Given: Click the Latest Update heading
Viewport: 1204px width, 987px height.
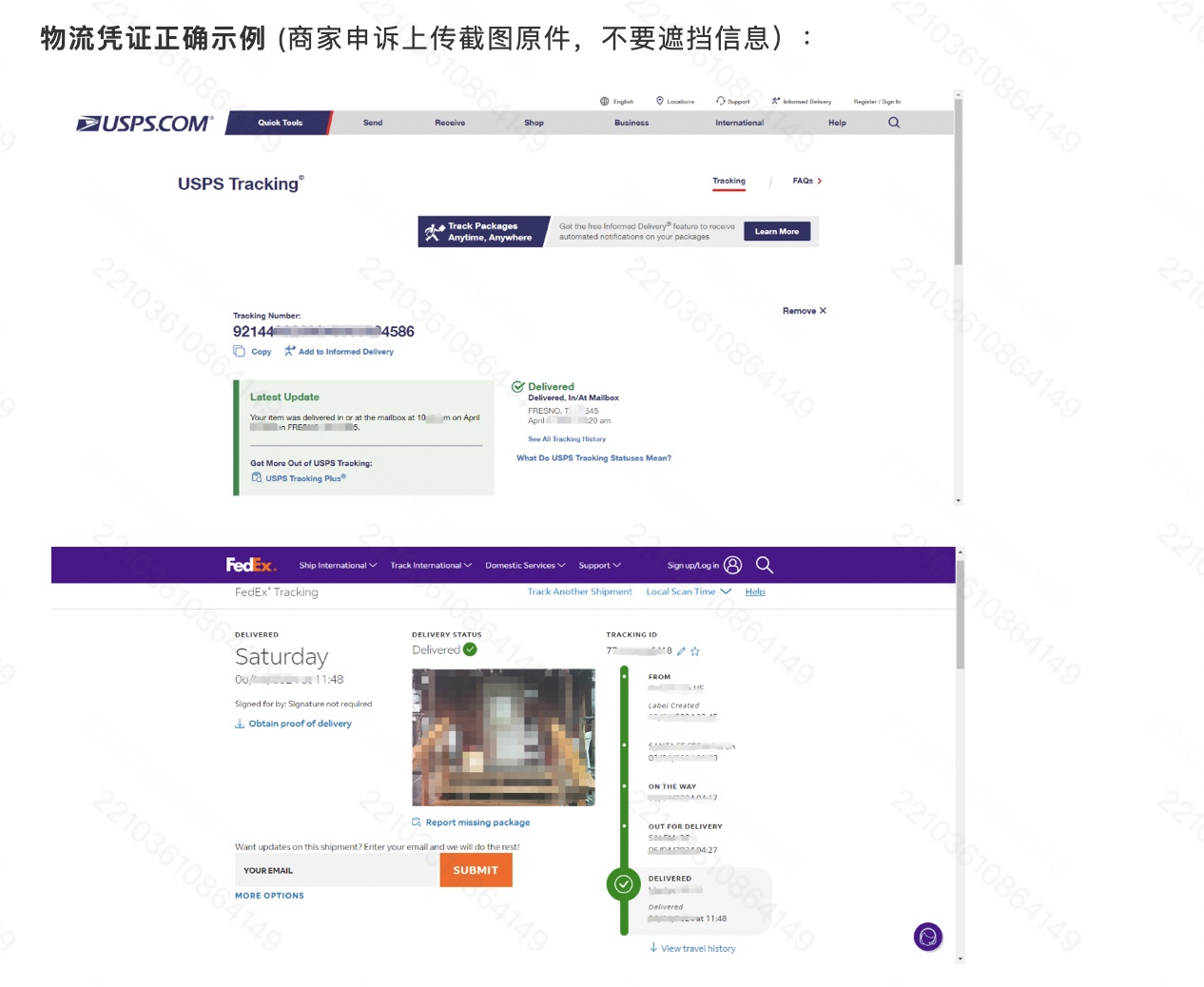Looking at the screenshot, I should (x=284, y=397).
